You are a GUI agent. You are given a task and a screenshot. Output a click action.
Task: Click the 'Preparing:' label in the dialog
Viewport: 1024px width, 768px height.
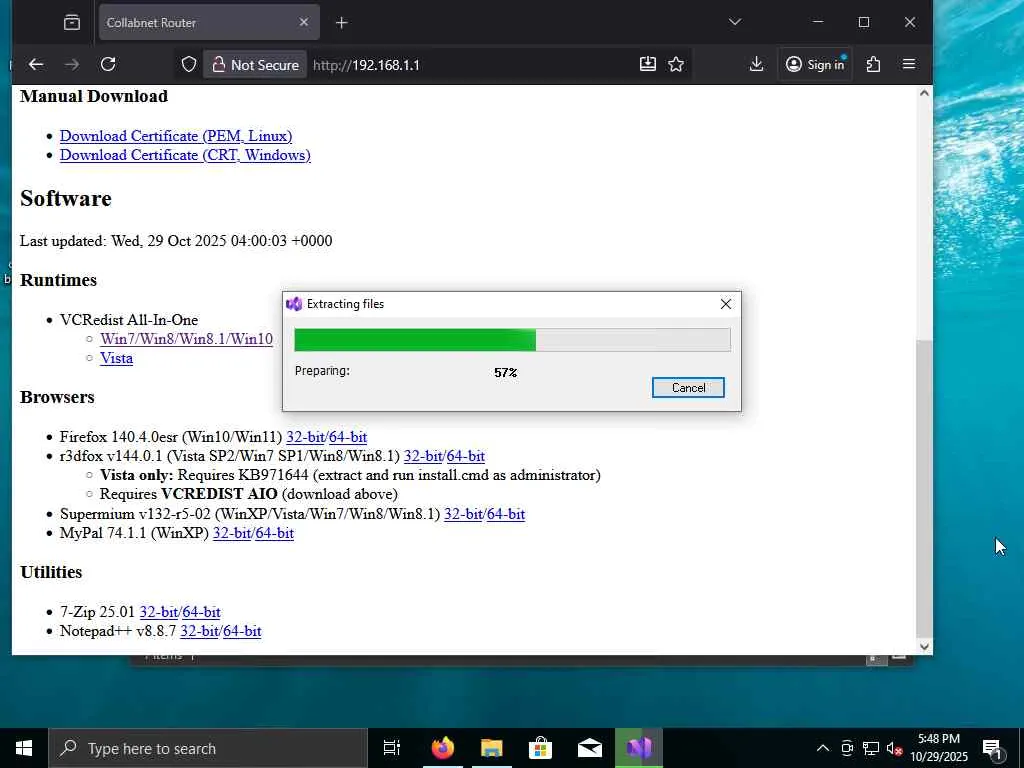click(x=322, y=371)
